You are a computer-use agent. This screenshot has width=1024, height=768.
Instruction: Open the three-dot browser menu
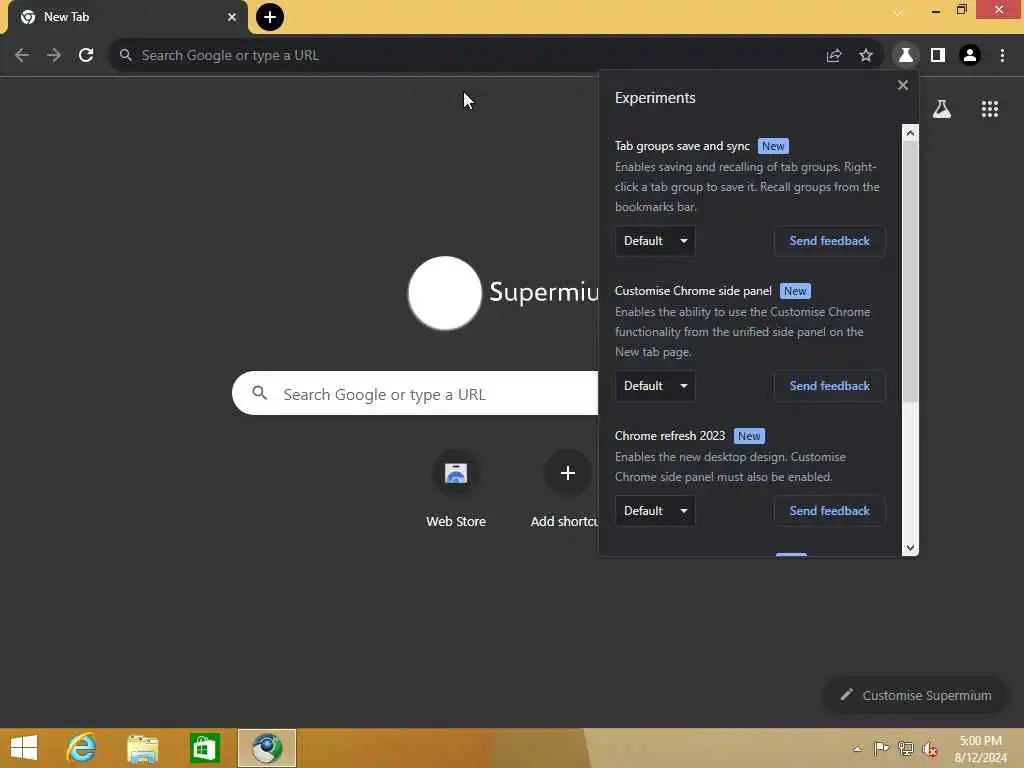tap(1002, 56)
